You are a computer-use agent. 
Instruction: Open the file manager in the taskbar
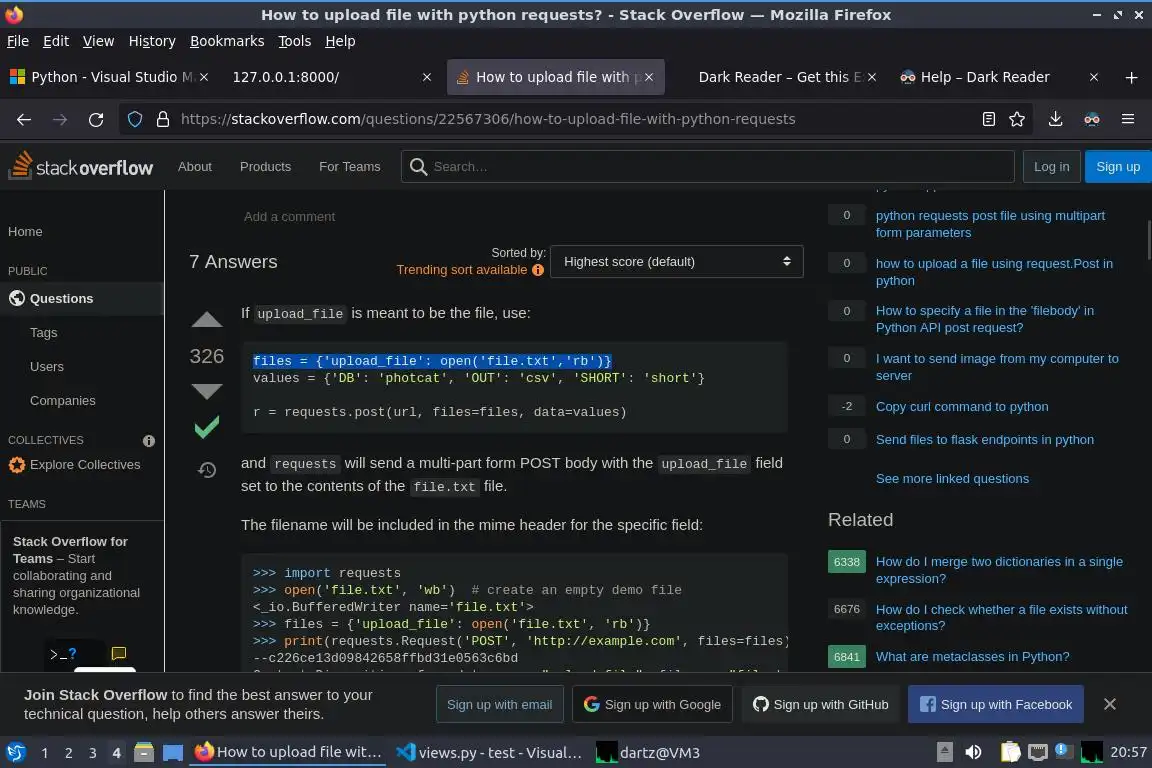[x=144, y=752]
